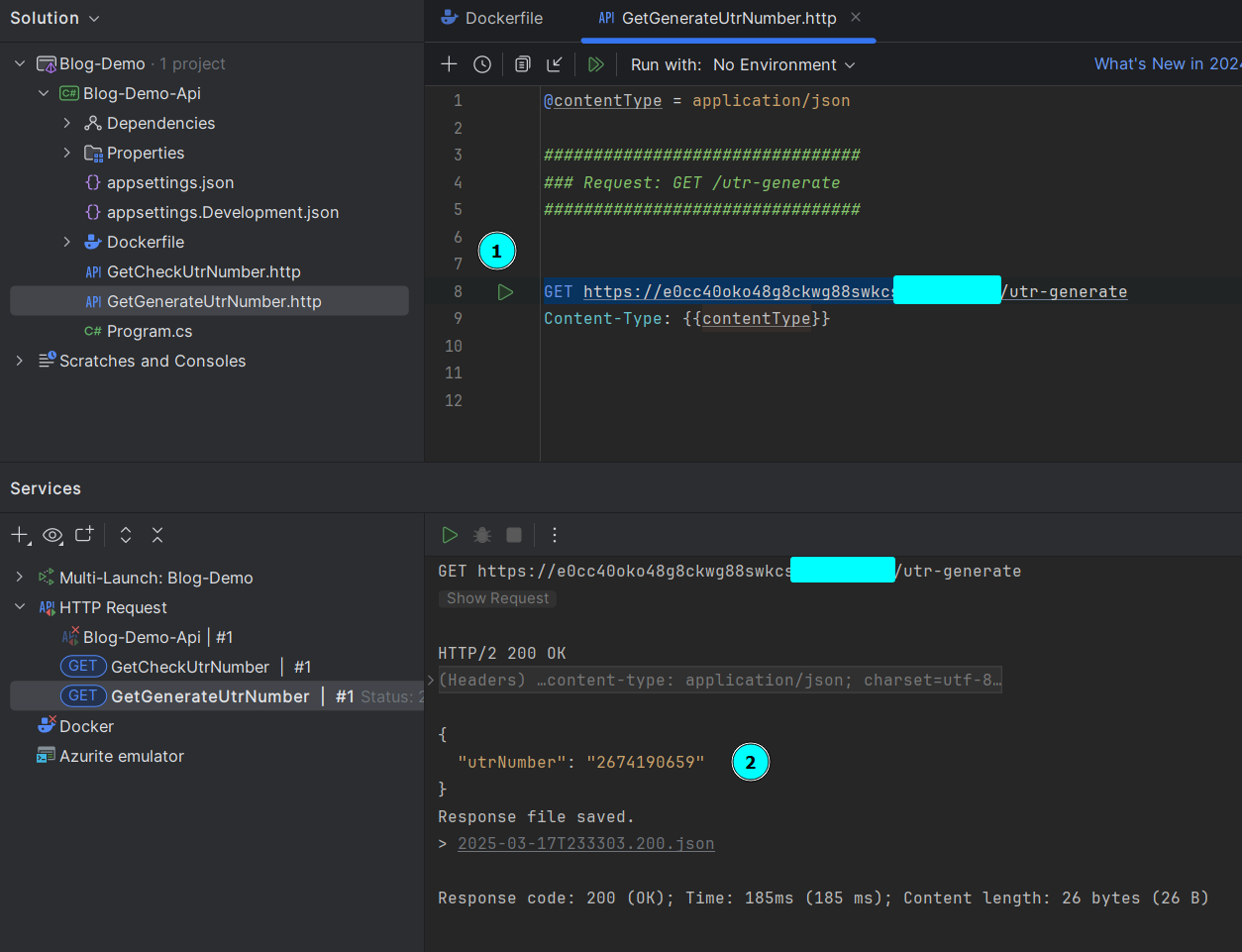Viewport: 1242px width, 952px height.
Task: Click the convert to cURL icon
Action: 555,63
